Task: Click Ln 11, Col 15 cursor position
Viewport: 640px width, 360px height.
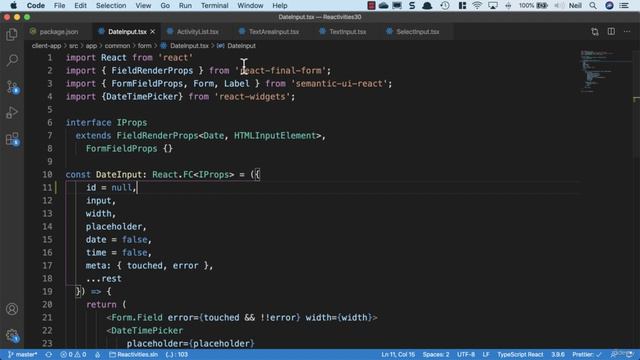Action: coord(398,354)
